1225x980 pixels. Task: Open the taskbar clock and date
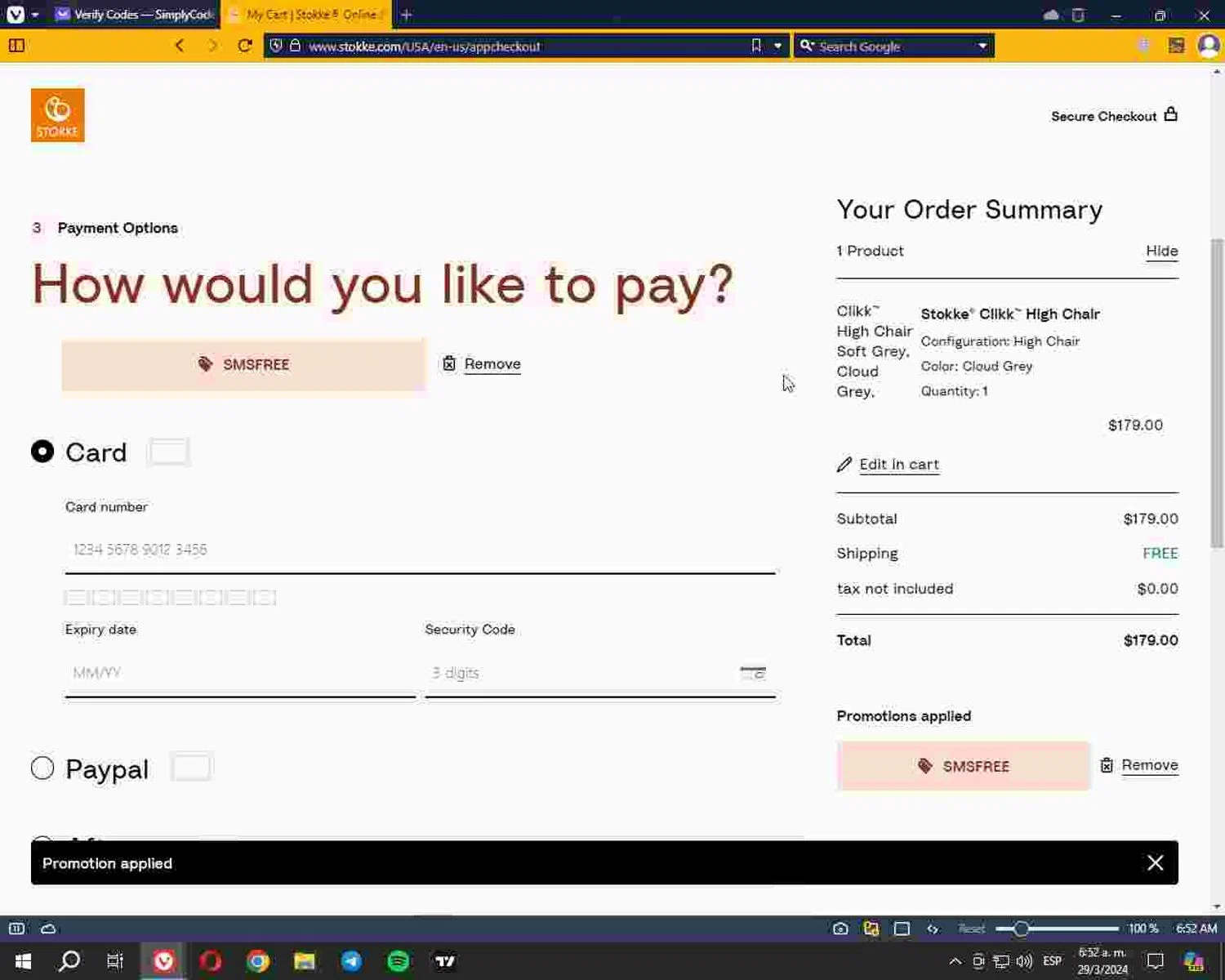click(1102, 961)
